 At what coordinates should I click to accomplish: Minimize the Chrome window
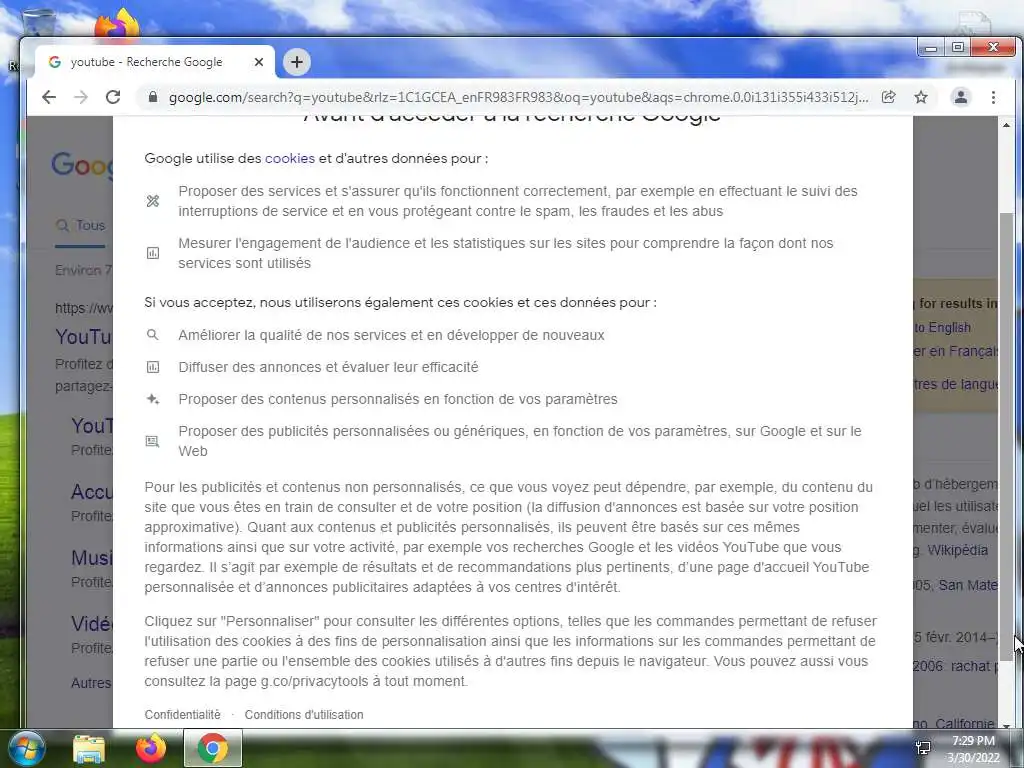click(931, 48)
